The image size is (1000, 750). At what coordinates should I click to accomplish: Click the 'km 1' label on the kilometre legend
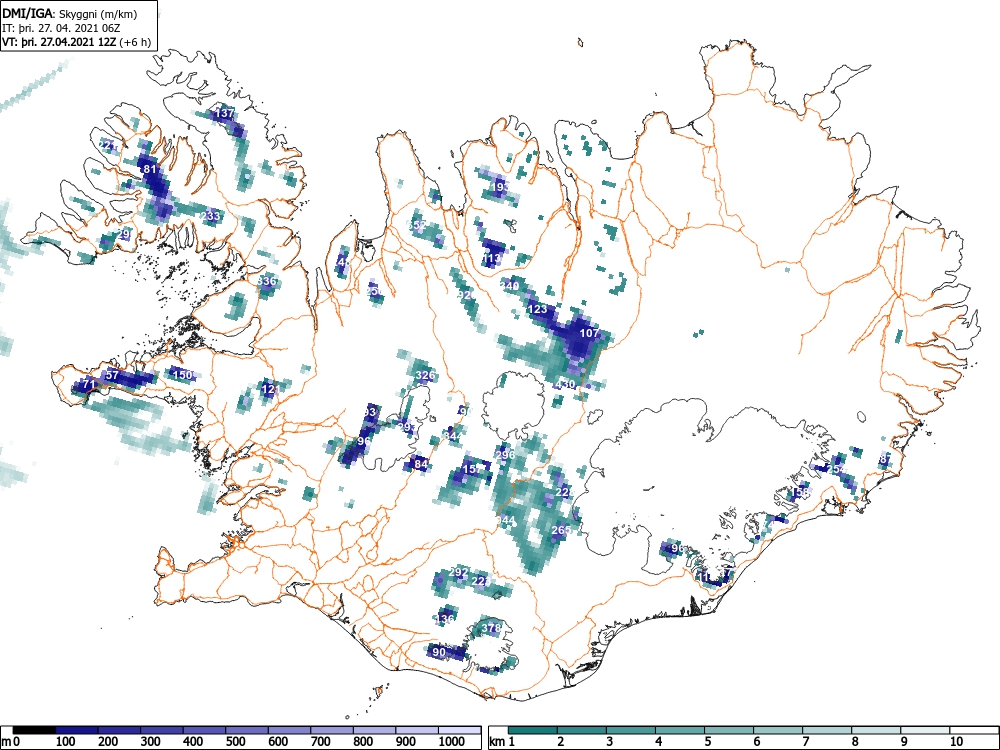(x=501, y=741)
